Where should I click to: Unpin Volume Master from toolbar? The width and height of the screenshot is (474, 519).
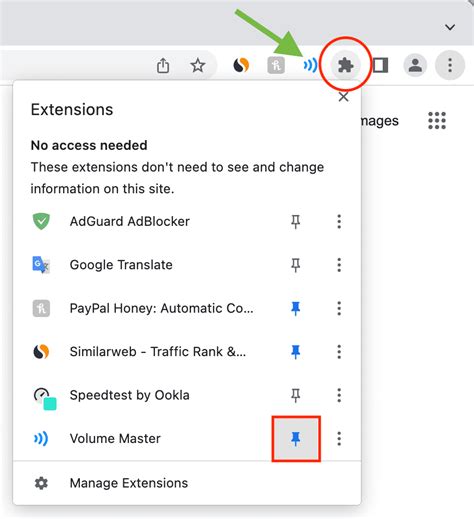point(296,439)
